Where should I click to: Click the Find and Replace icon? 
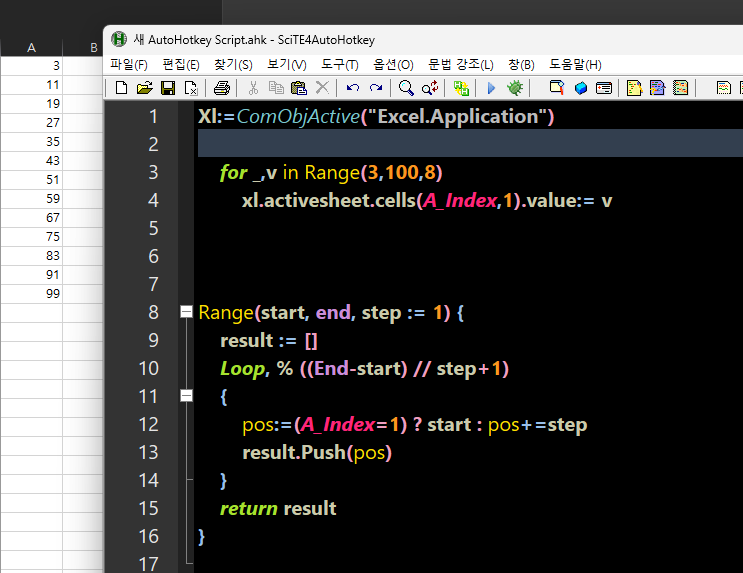[x=430, y=88]
